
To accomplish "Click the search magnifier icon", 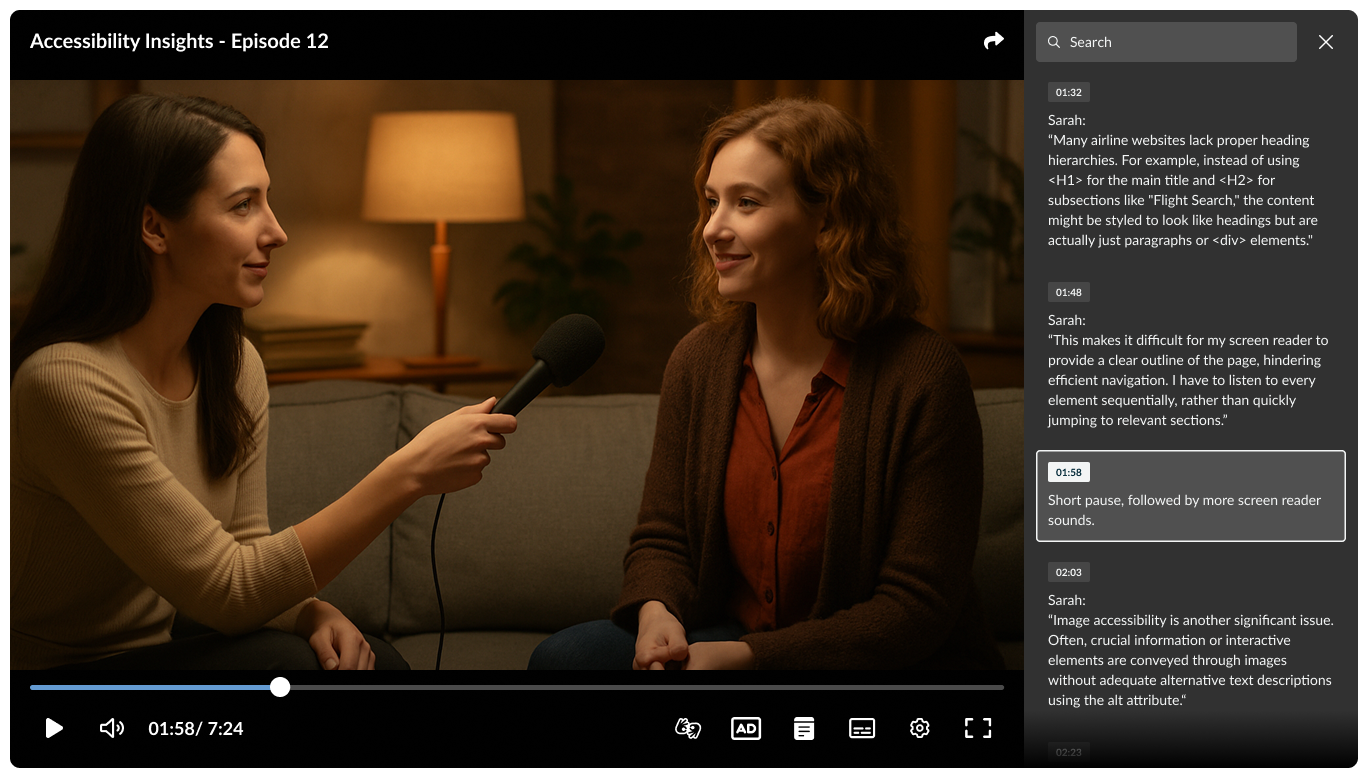I will click(1054, 42).
